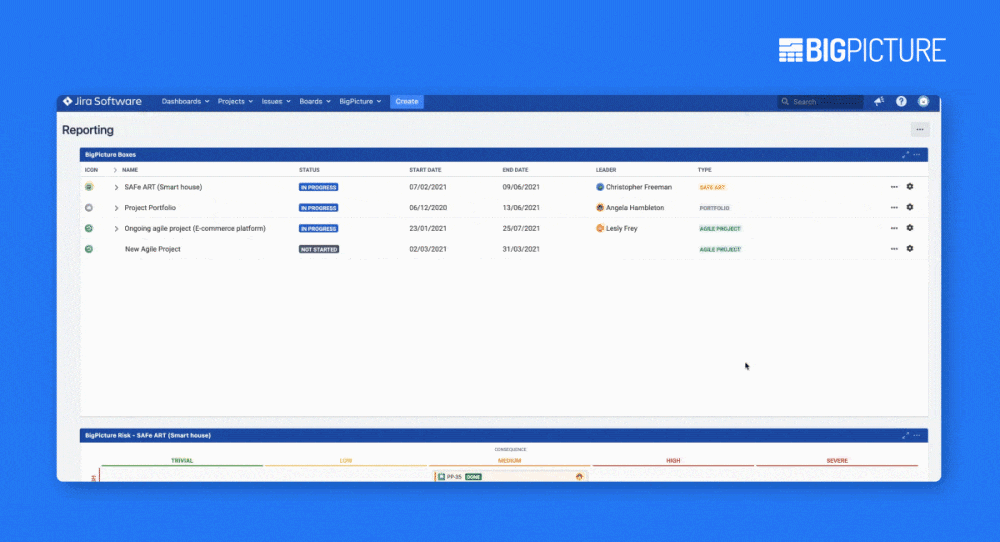Open the help question mark icon
The height and width of the screenshot is (542, 1000).
click(901, 101)
